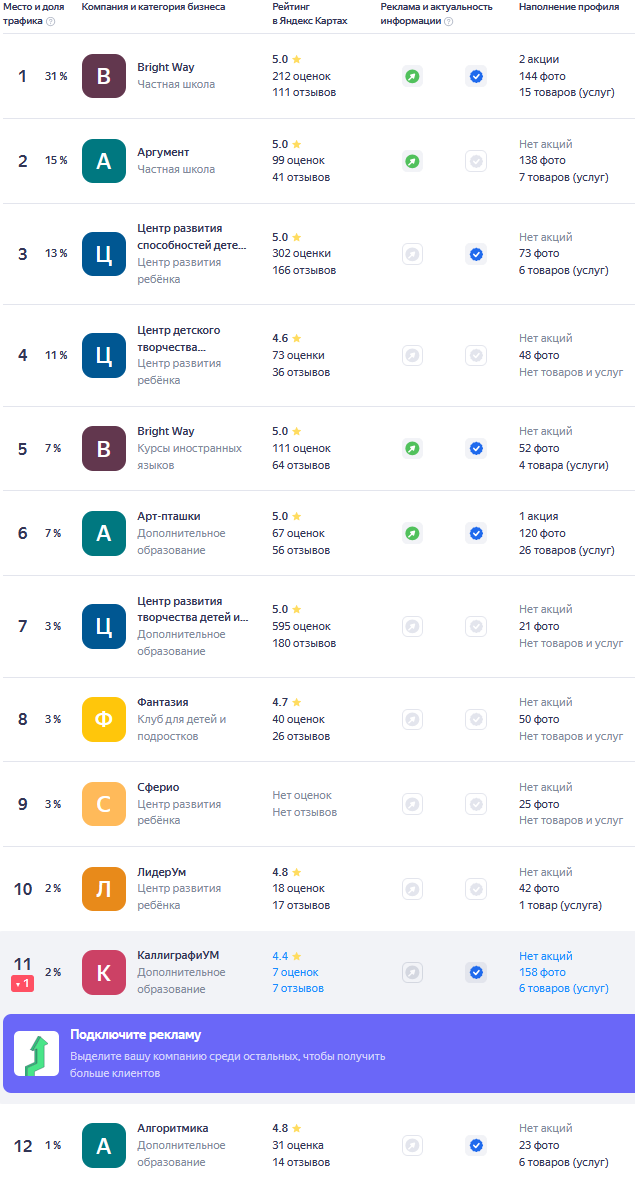635x1185 pixels.
Task: Click the gray ad icon for Центр развития способностей
Action: coord(412,254)
